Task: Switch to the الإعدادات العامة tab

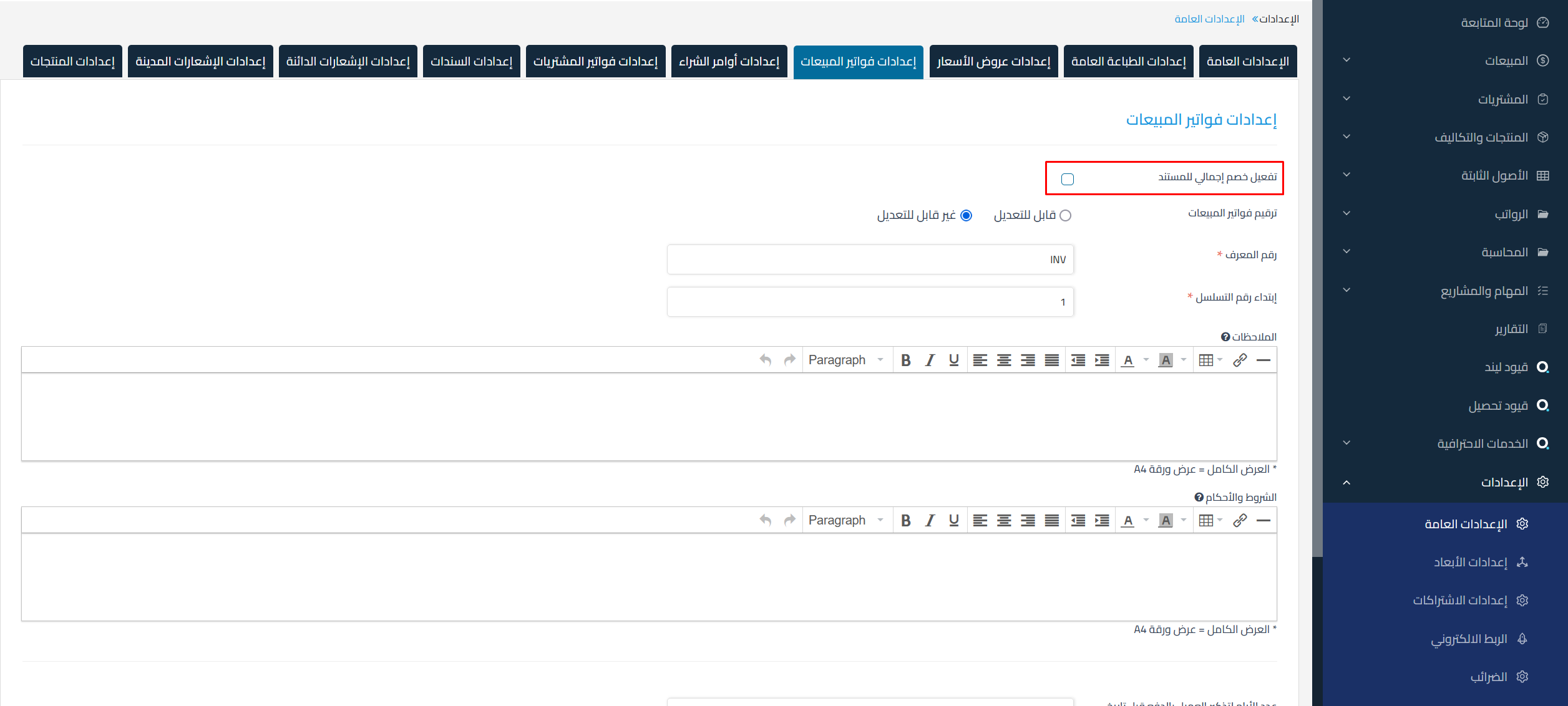Action: tap(1248, 61)
